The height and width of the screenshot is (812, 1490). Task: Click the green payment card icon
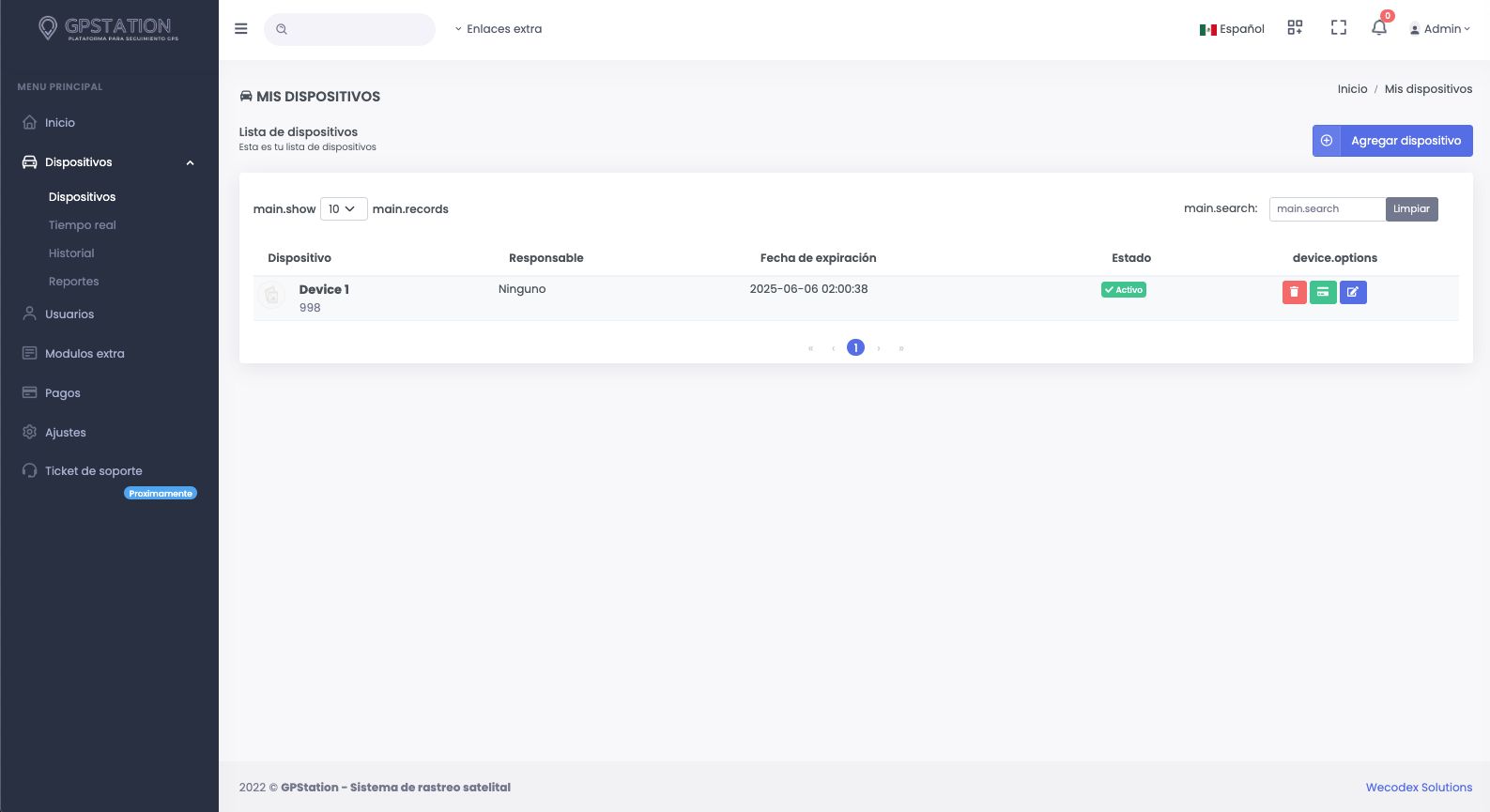pos(1323,292)
